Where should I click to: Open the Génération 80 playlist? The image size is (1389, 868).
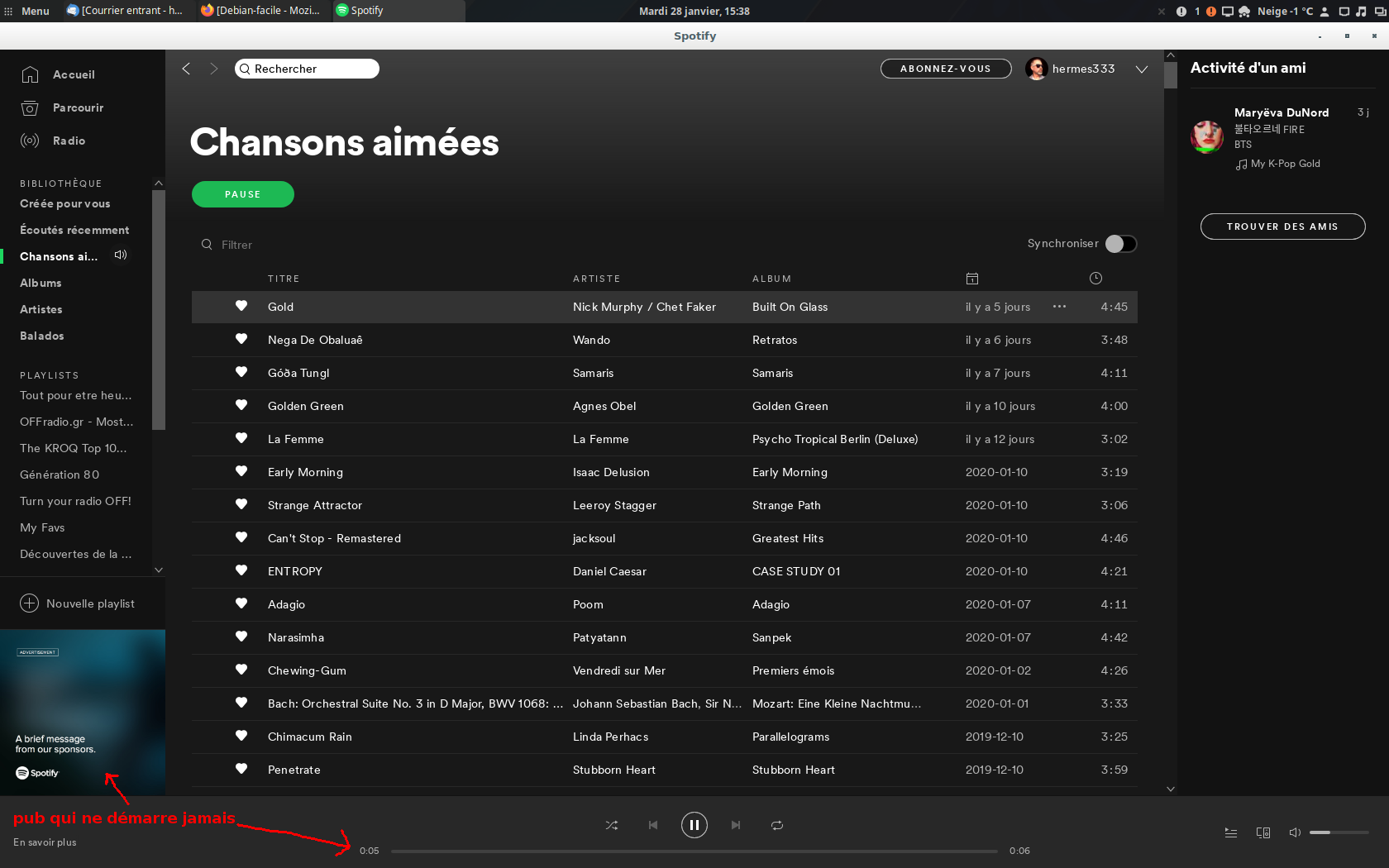coord(60,475)
